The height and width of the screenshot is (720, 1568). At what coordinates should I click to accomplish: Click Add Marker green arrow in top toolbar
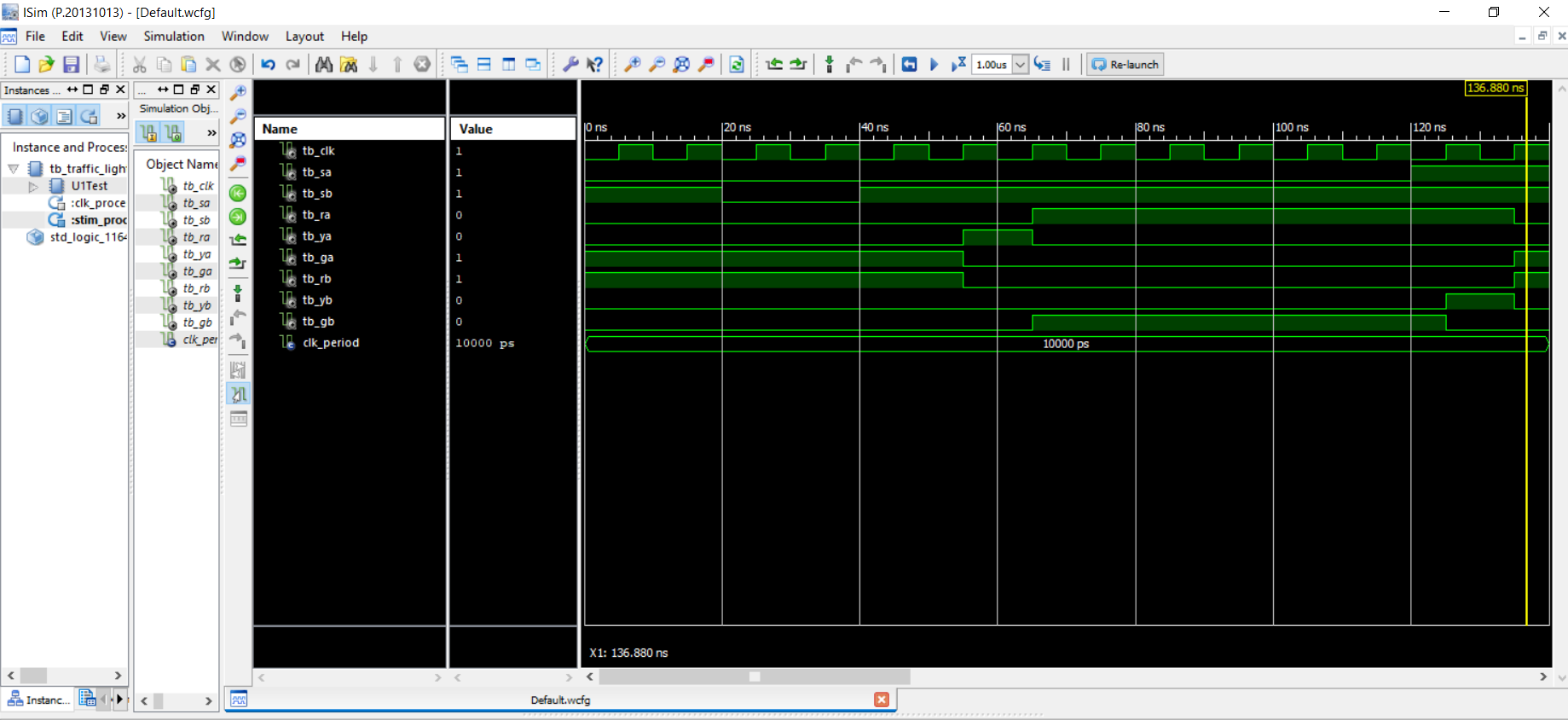[x=830, y=64]
